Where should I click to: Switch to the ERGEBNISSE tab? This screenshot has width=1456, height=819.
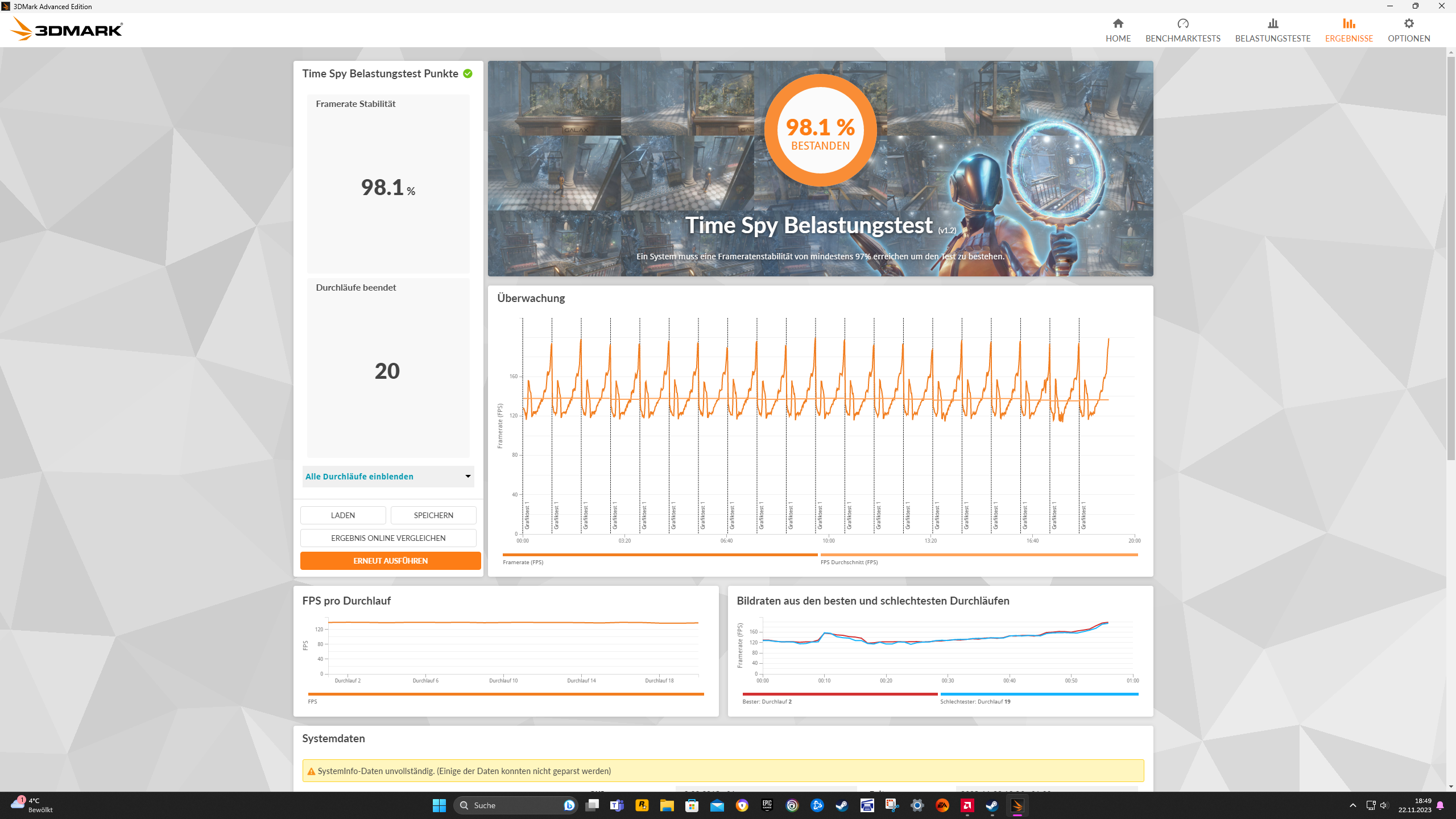[x=1349, y=30]
